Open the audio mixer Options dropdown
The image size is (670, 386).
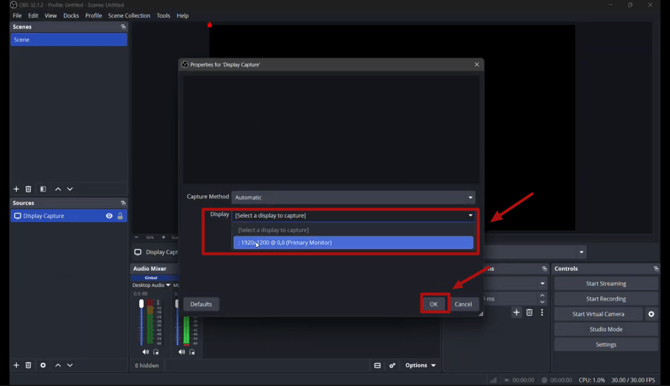point(420,365)
